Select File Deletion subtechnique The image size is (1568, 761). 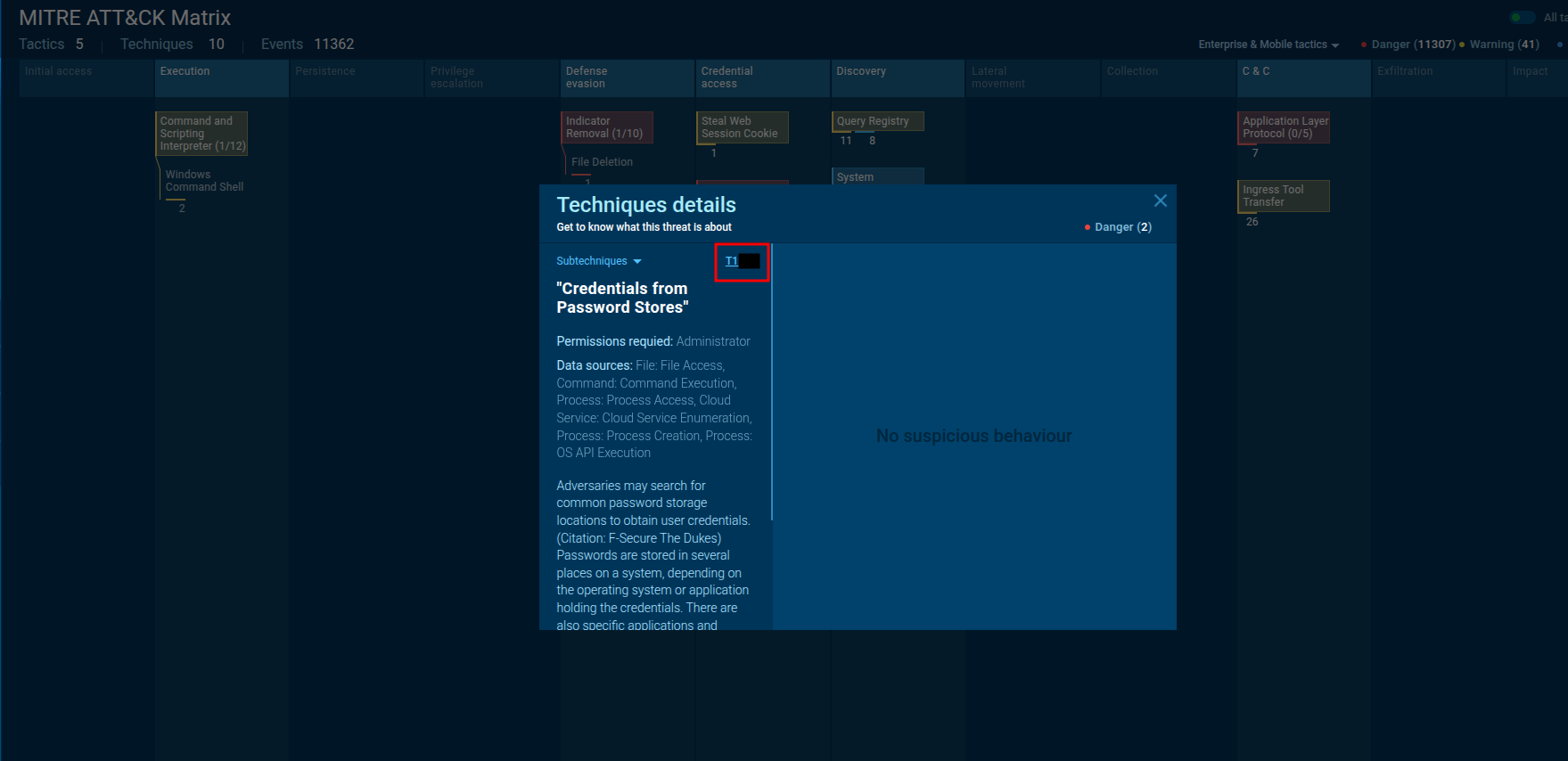click(602, 162)
